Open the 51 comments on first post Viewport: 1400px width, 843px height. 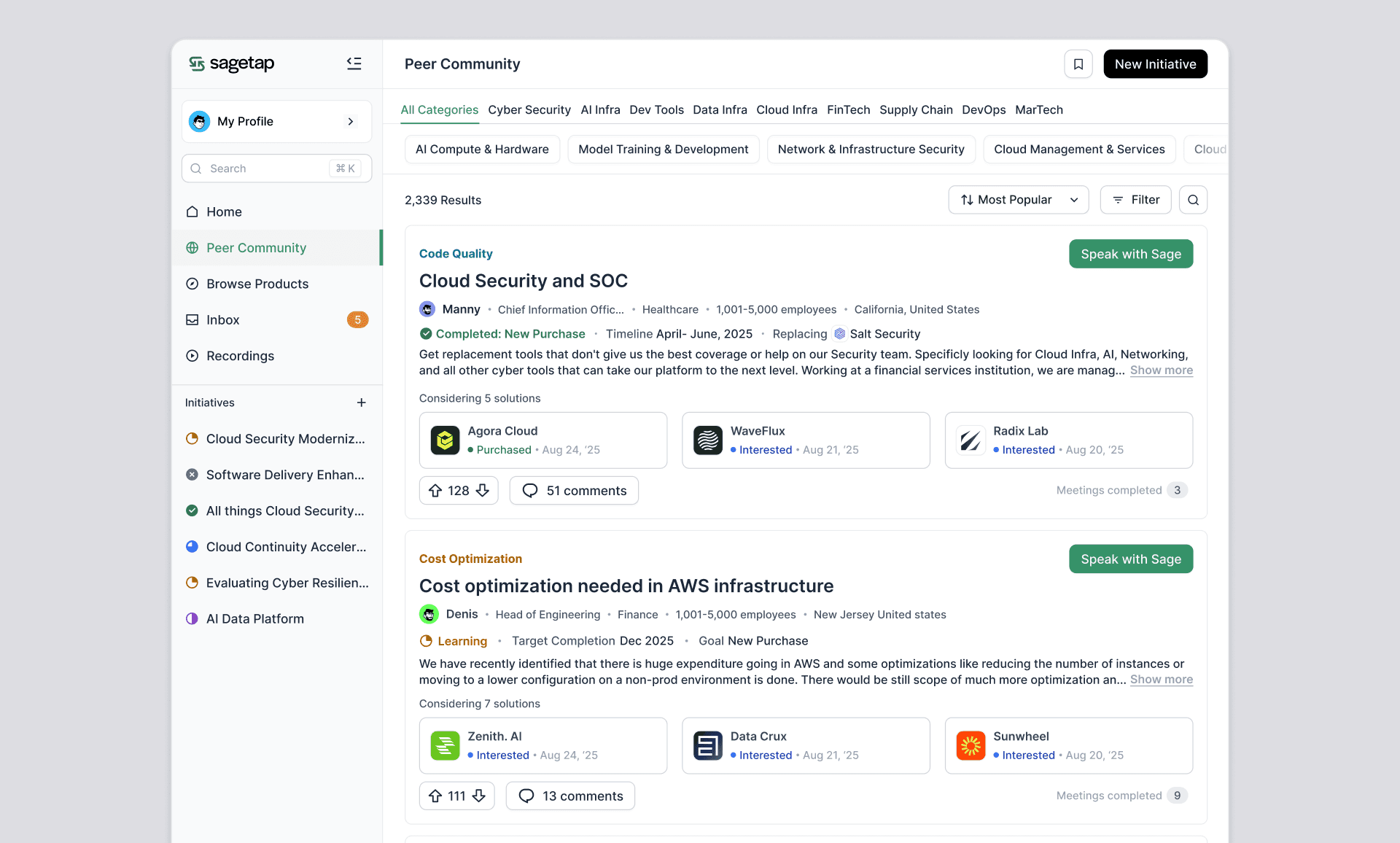click(x=574, y=491)
